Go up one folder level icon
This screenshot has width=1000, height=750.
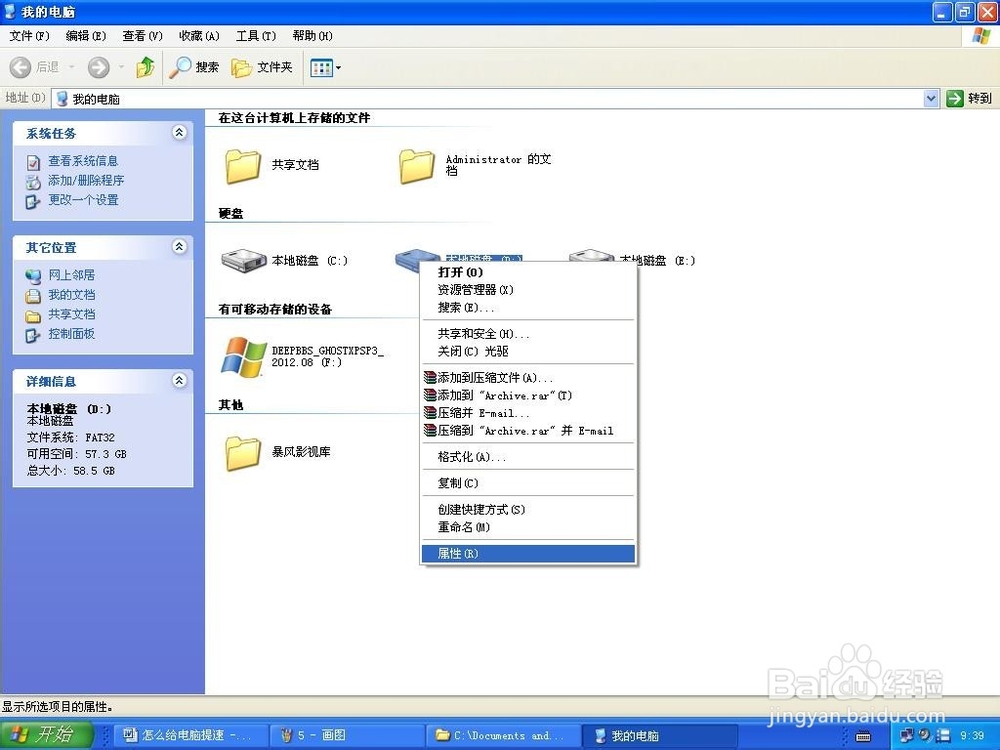(x=145, y=67)
